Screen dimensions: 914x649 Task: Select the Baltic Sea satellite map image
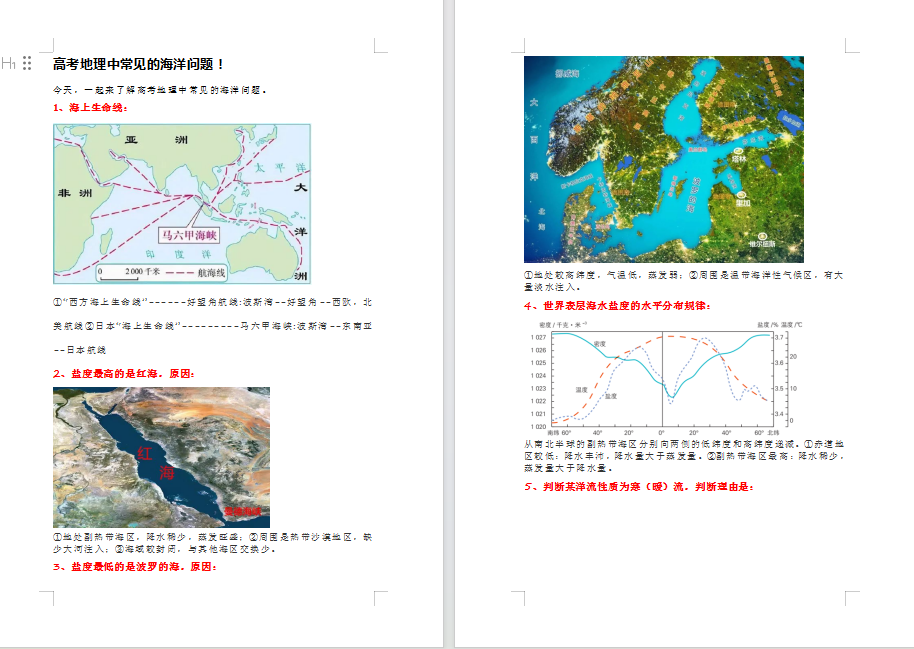[x=664, y=159]
